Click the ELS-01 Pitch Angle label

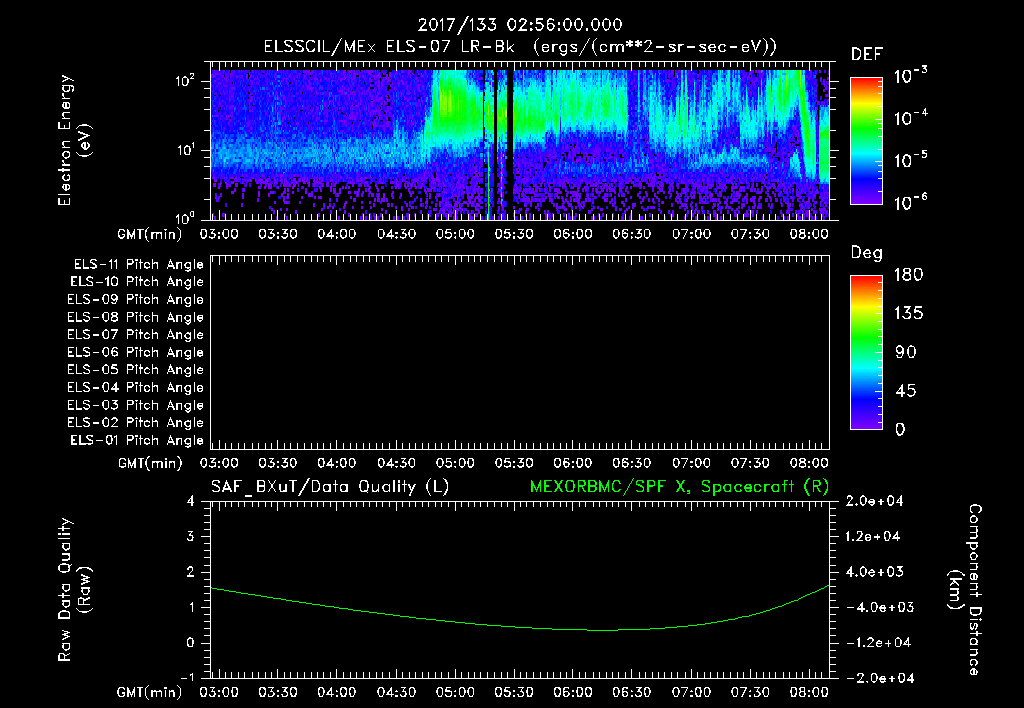pos(137,440)
